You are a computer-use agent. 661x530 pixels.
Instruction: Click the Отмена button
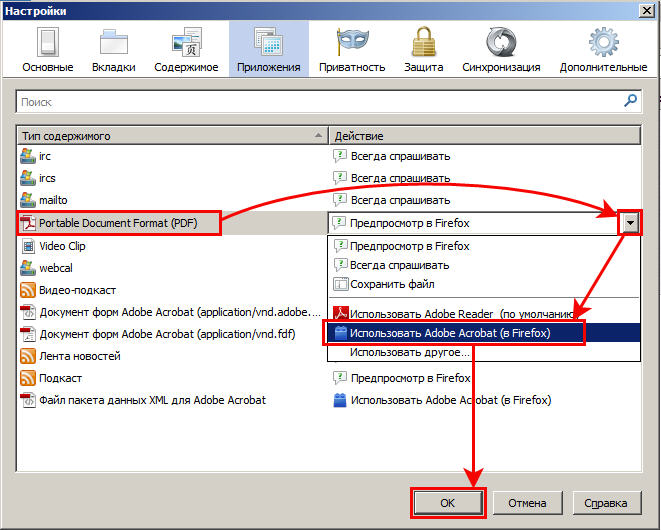coord(527,502)
